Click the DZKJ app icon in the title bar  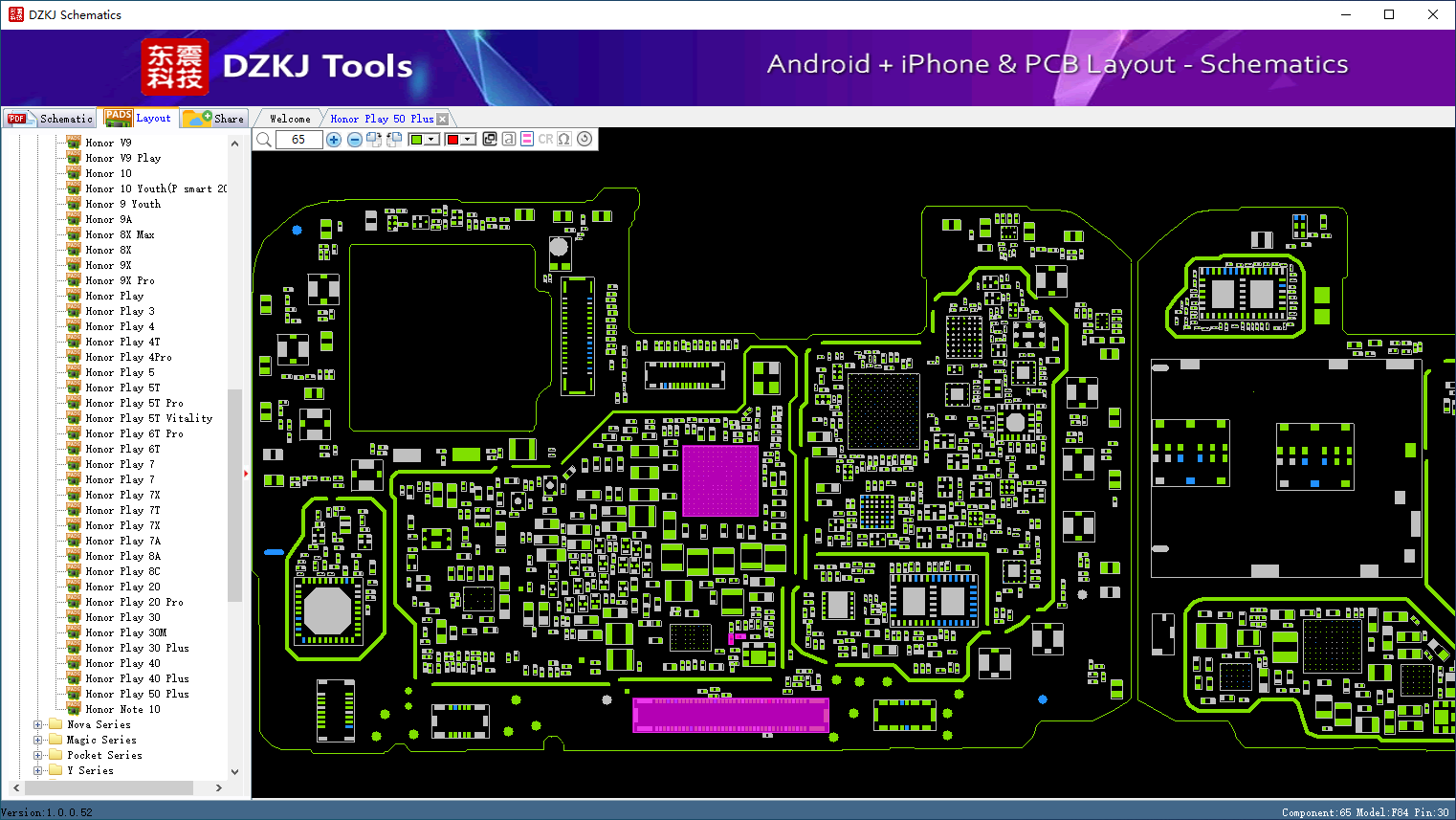click(x=15, y=14)
